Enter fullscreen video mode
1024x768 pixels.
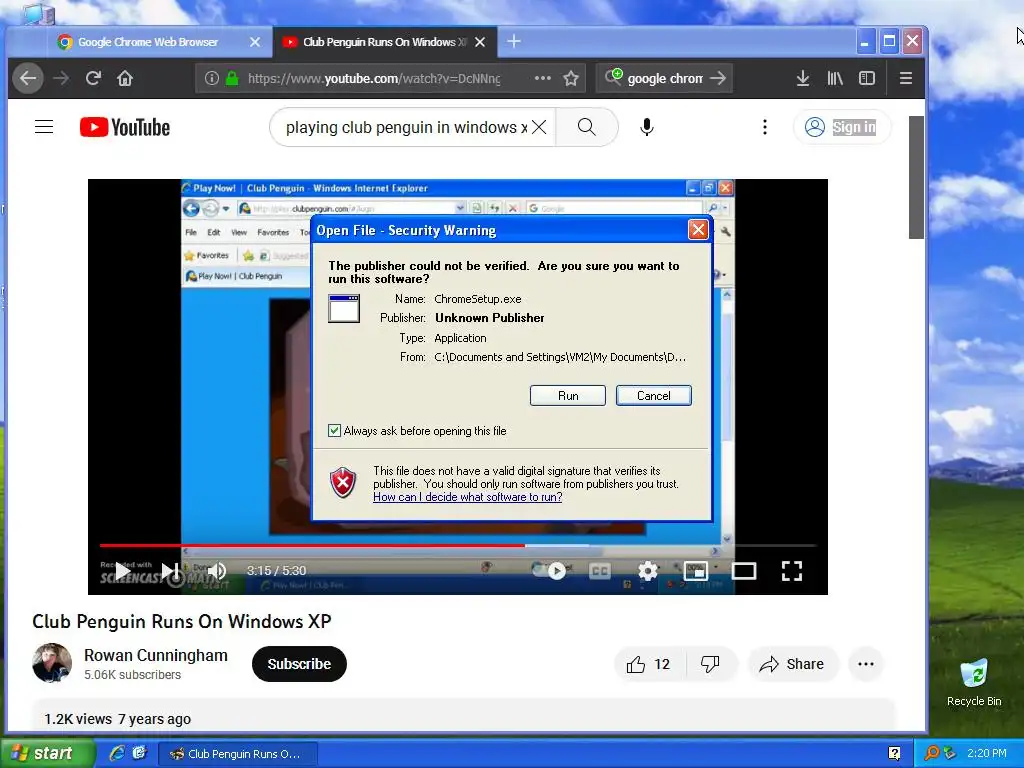pyautogui.click(x=792, y=571)
